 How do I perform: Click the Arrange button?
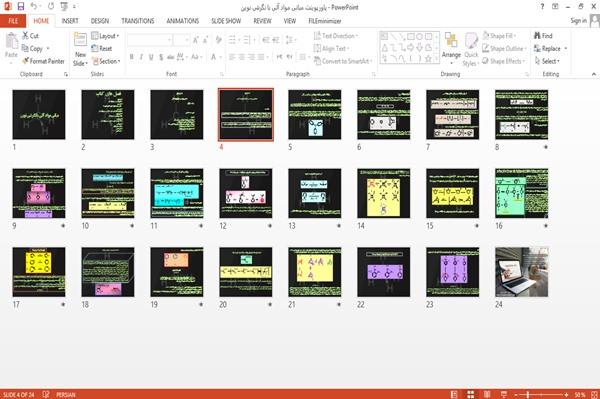[452, 48]
